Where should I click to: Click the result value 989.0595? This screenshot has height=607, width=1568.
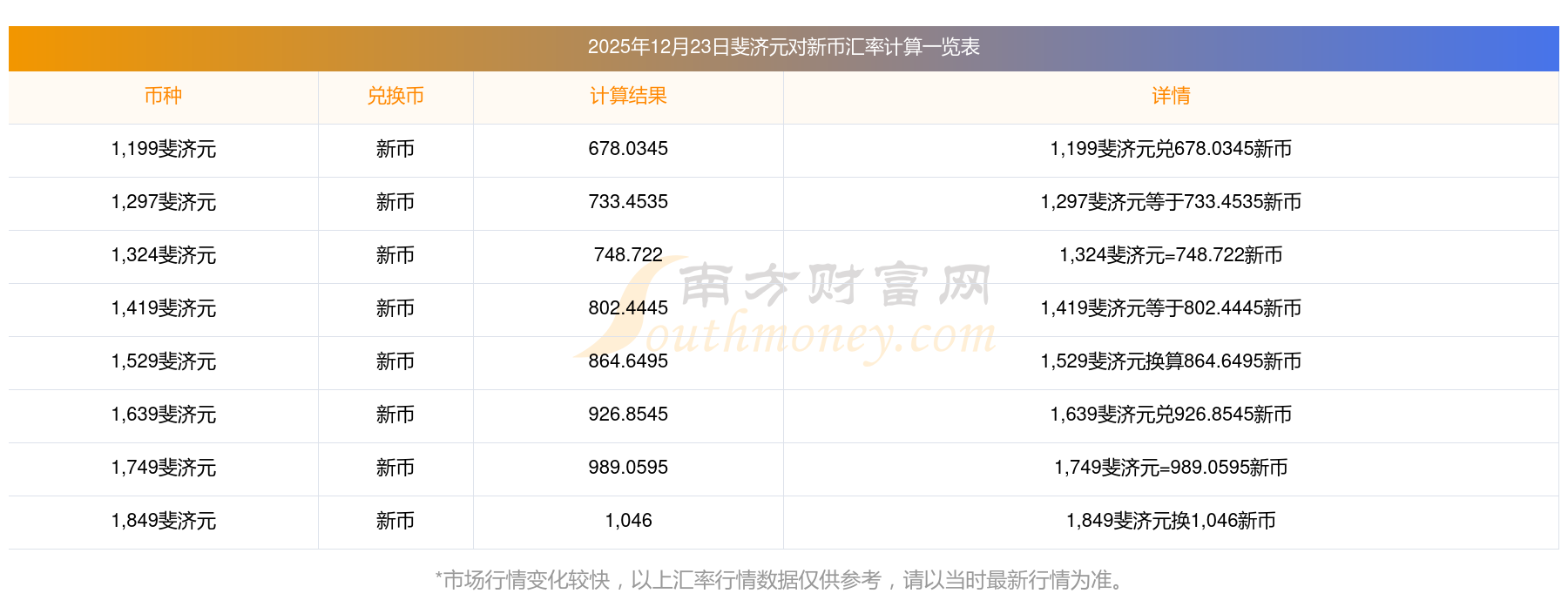(628, 468)
